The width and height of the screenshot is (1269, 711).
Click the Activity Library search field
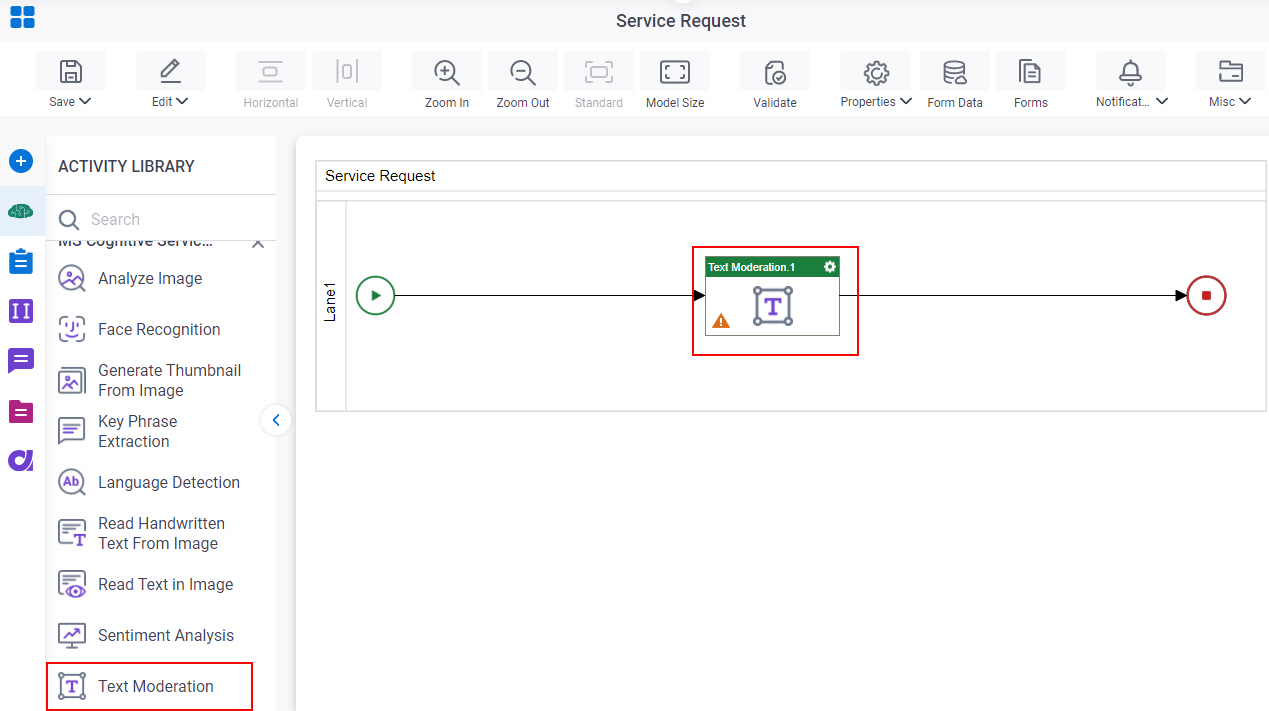pyautogui.click(x=161, y=219)
